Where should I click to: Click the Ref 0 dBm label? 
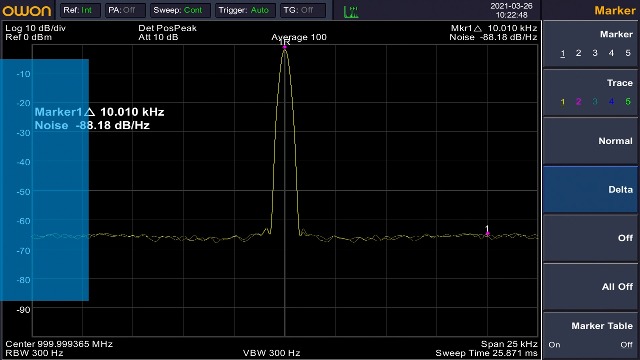[x=29, y=37]
